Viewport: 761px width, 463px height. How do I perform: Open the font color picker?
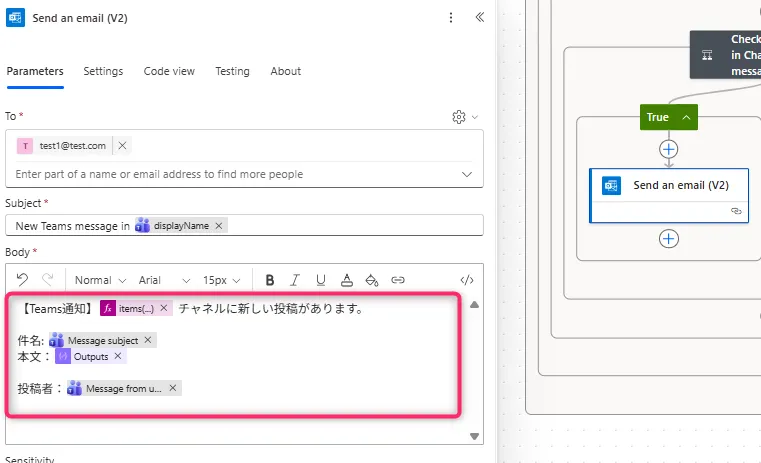coord(346,280)
